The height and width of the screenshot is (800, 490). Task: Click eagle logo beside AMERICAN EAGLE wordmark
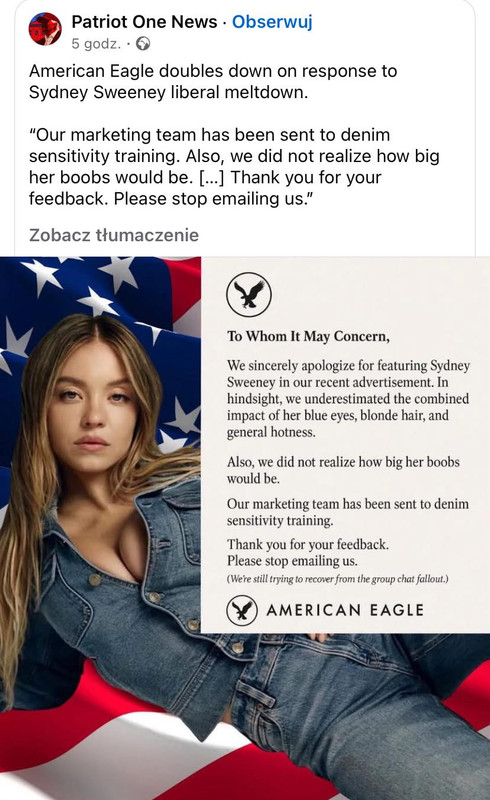point(241,610)
